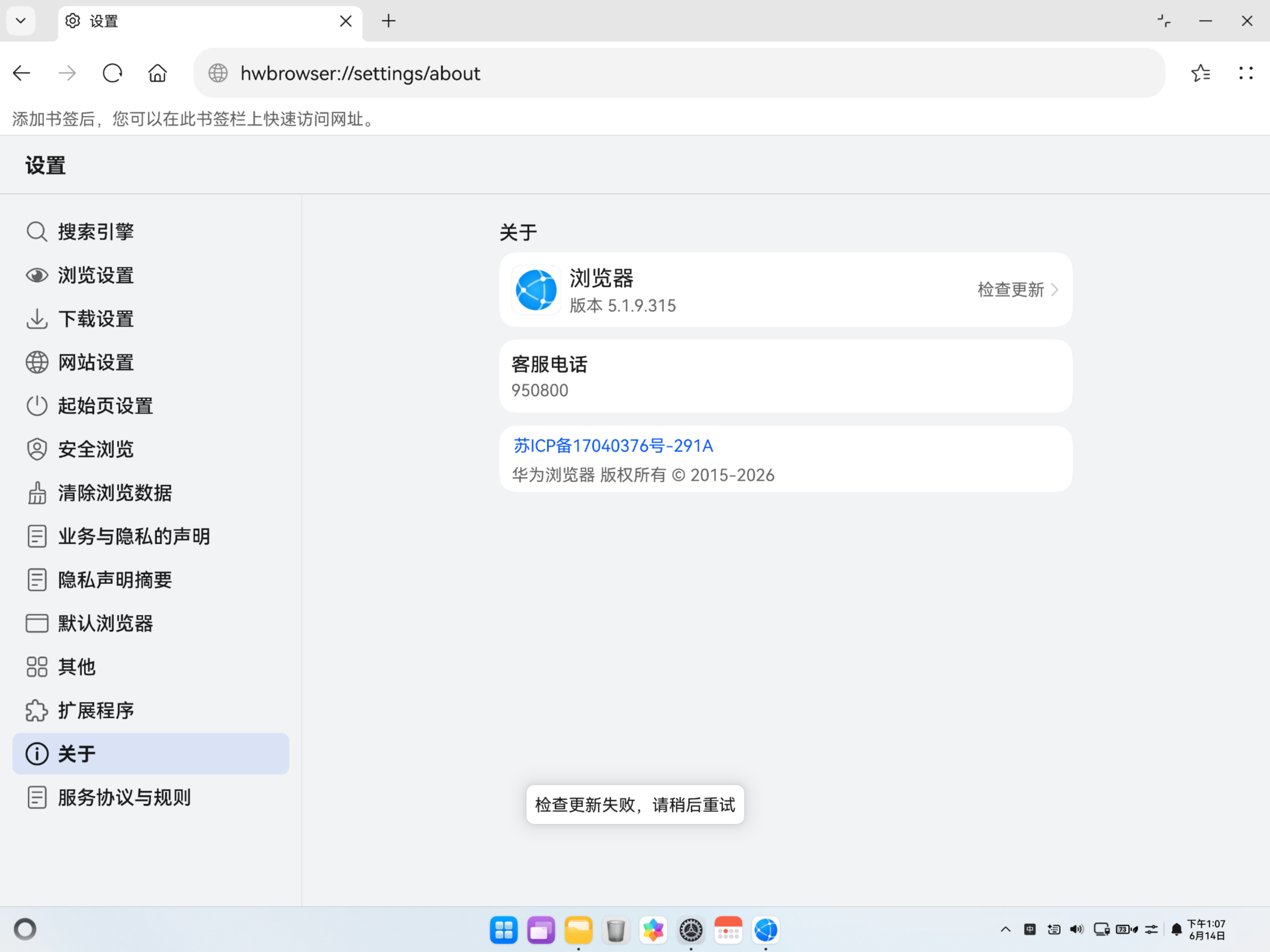Select the highlighted 关于 sidebar item
The width and height of the screenshot is (1270, 952).
pyautogui.click(x=151, y=754)
